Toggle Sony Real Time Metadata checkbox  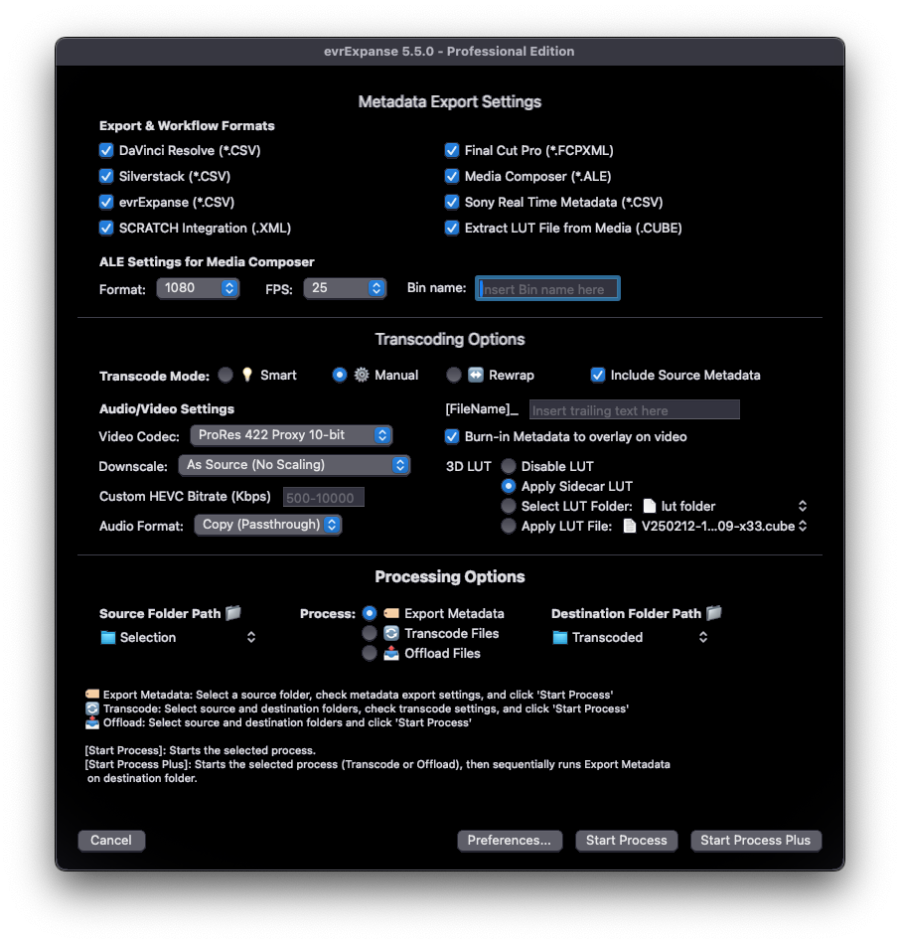pos(452,202)
